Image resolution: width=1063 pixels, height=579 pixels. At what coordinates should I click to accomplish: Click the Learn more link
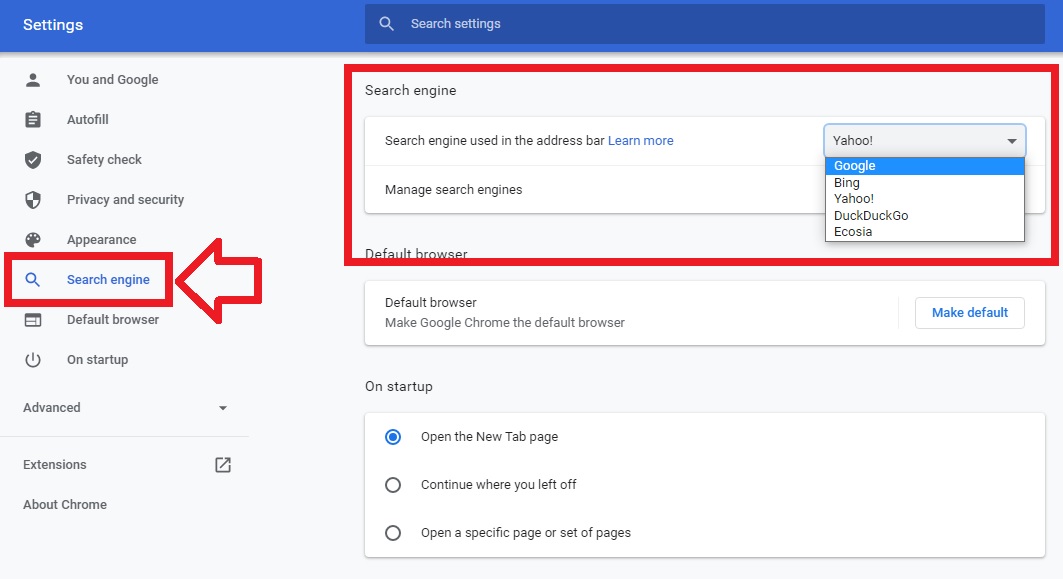click(641, 140)
